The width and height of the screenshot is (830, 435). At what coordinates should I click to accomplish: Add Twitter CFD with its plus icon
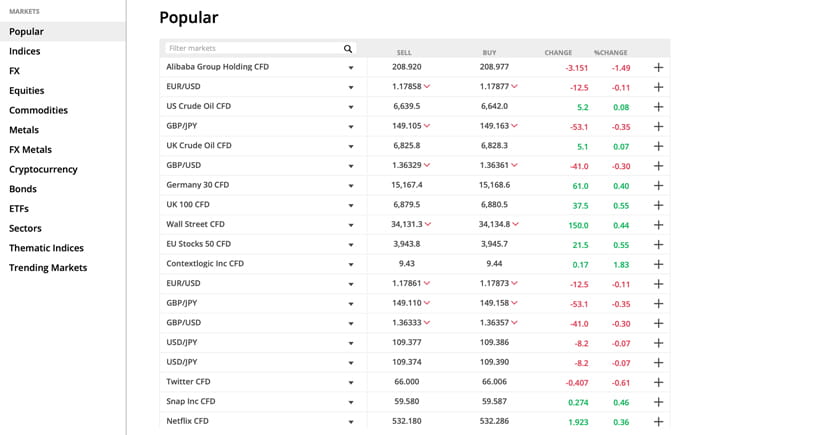[658, 382]
